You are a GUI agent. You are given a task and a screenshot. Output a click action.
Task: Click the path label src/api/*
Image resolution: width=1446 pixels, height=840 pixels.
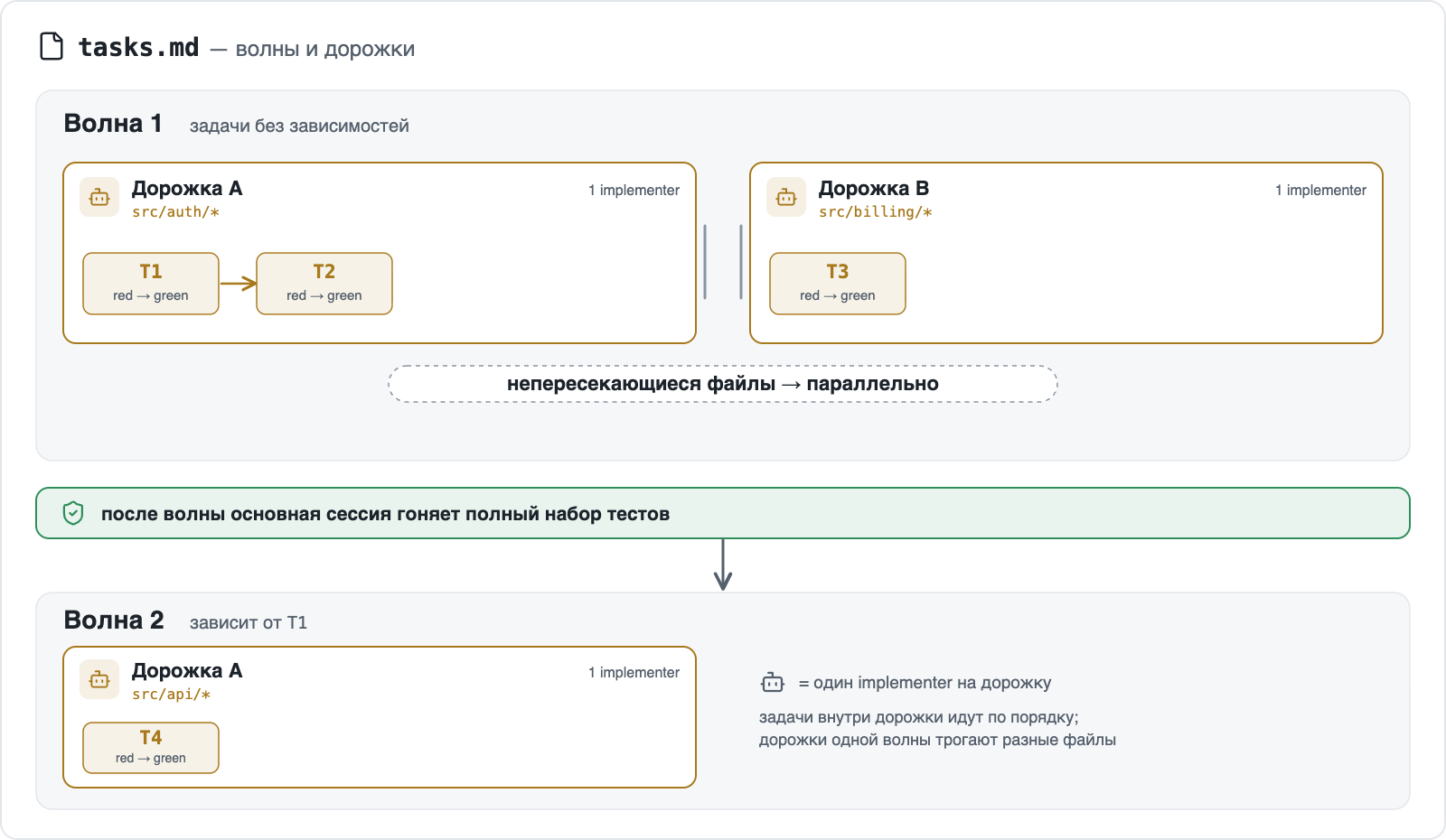coord(171,694)
